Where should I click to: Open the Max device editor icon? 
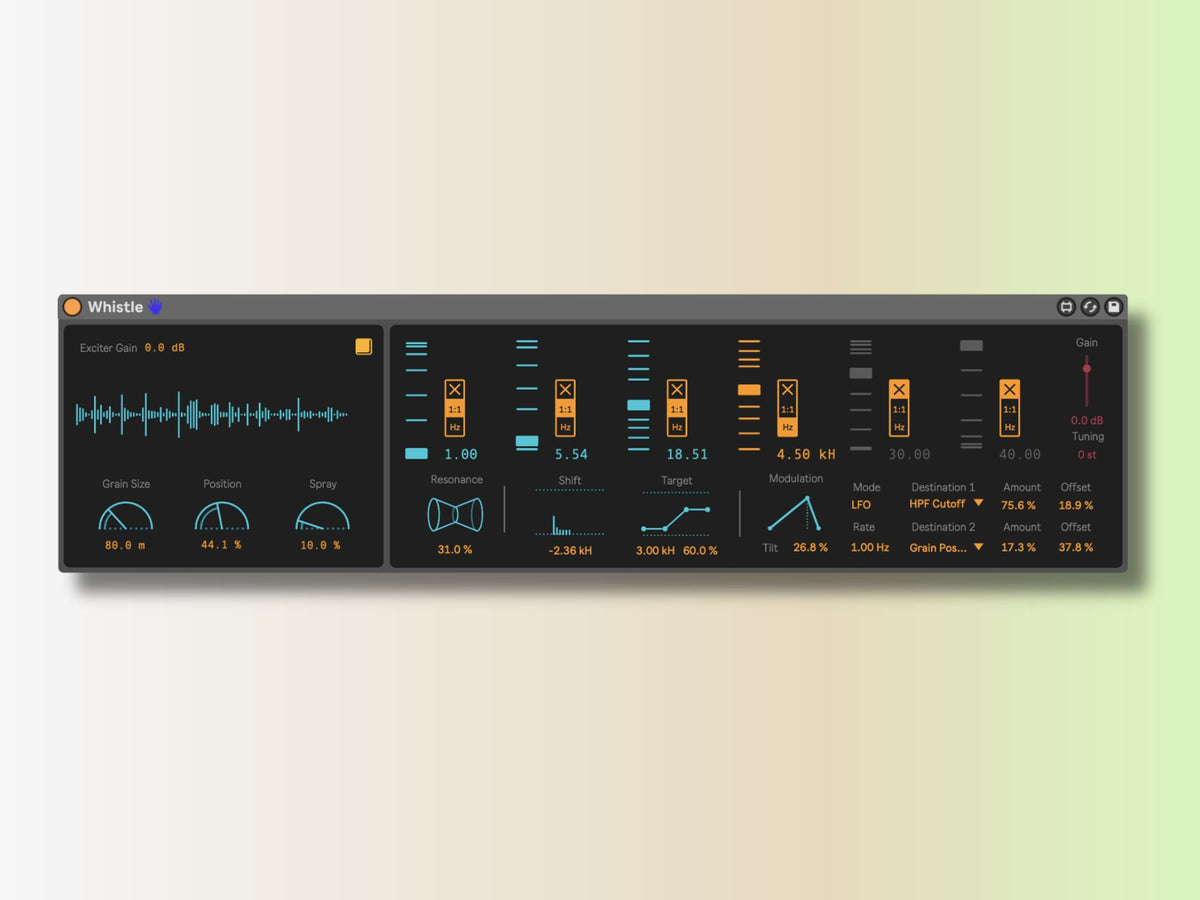click(1066, 307)
